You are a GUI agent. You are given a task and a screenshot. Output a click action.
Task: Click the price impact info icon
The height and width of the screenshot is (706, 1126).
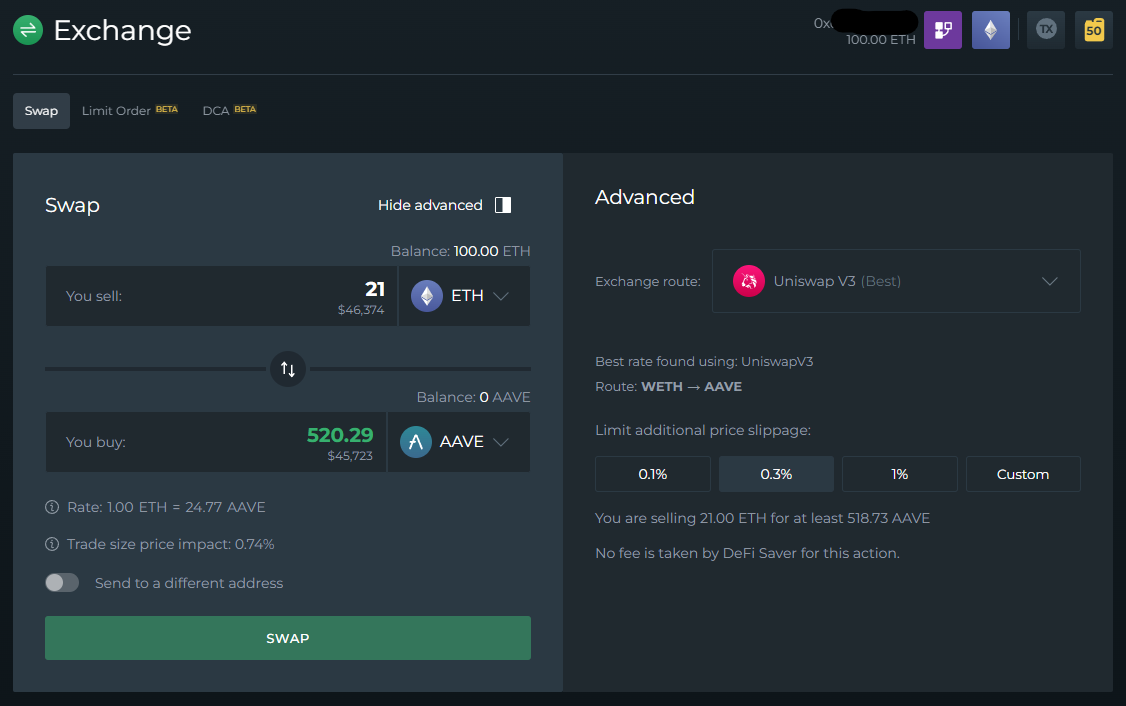[x=51, y=544]
